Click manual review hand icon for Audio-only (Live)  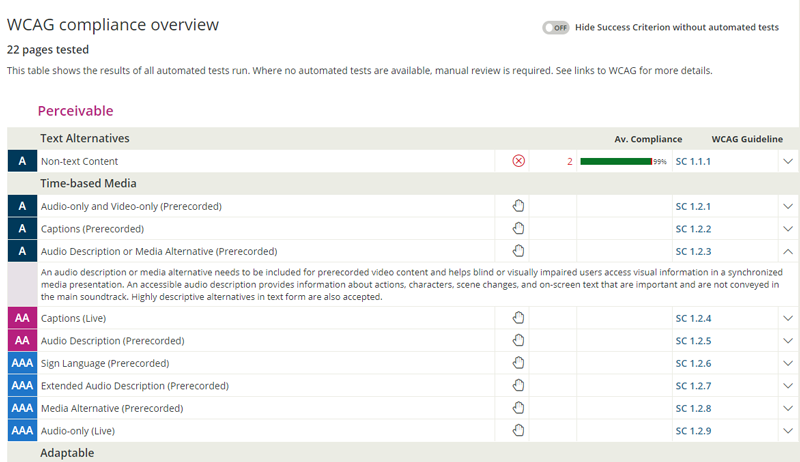coord(518,431)
